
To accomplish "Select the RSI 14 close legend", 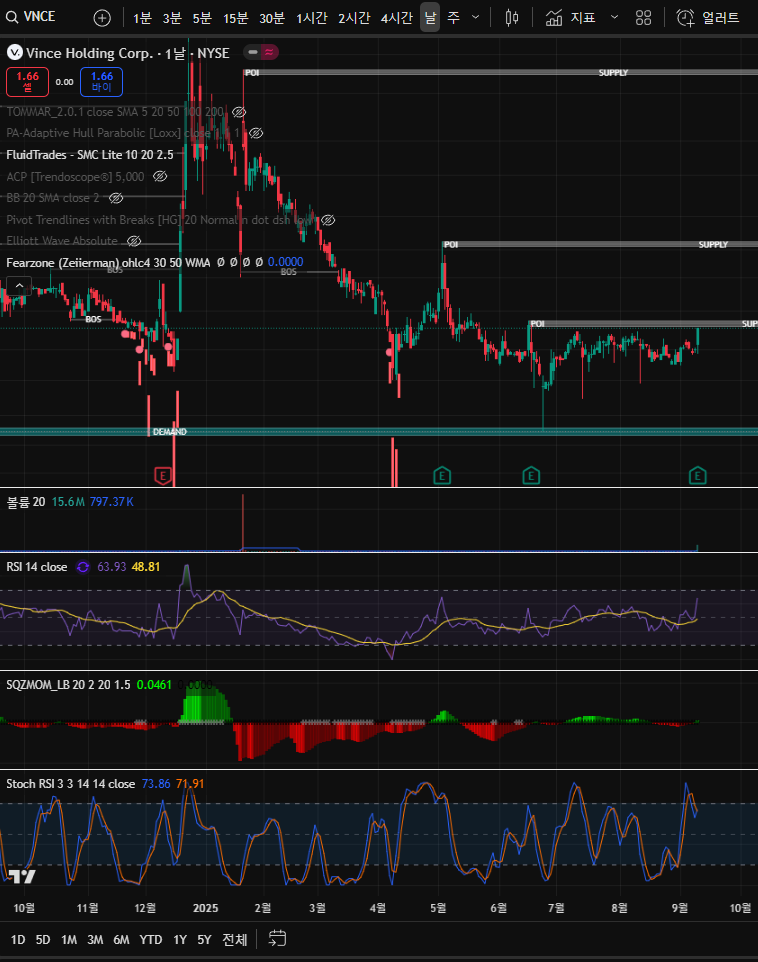I will (x=37, y=567).
